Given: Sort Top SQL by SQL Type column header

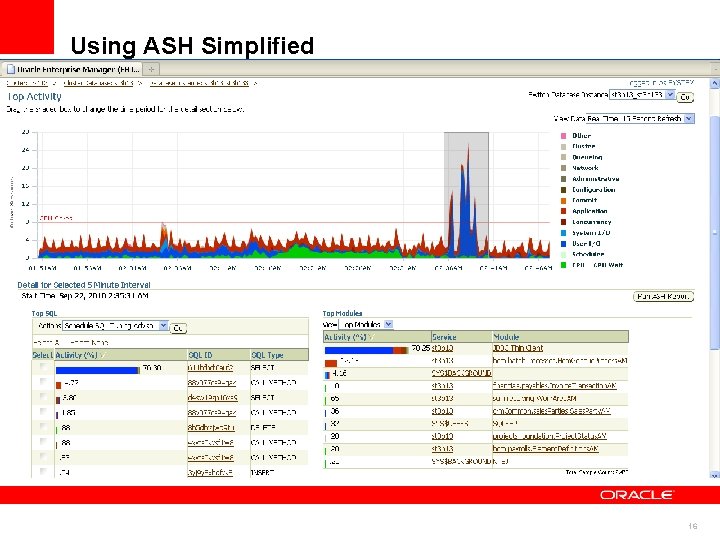Looking at the screenshot, I should tap(267, 355).
